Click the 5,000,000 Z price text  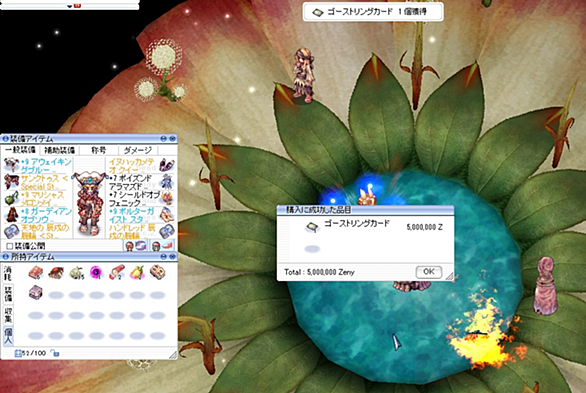[x=425, y=227]
